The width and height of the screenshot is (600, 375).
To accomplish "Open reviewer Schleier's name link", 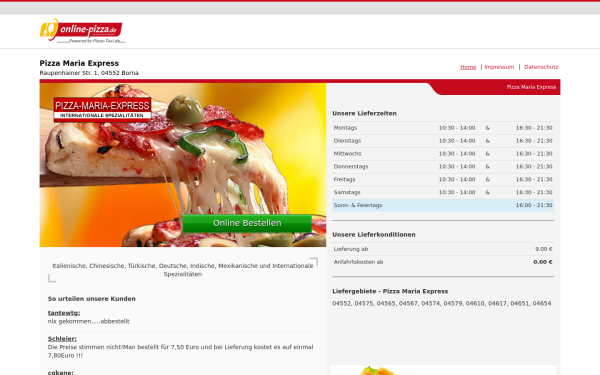I will point(62,339).
